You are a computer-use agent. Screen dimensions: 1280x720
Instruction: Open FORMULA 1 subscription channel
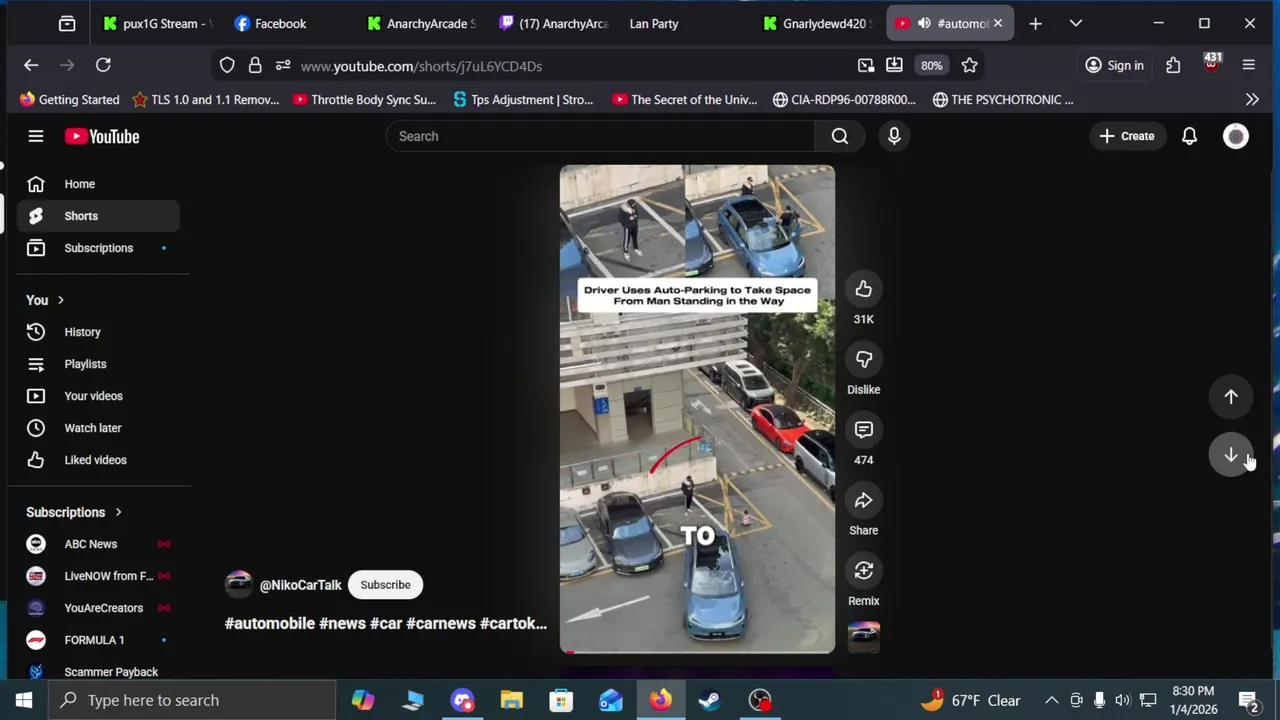[98, 640]
